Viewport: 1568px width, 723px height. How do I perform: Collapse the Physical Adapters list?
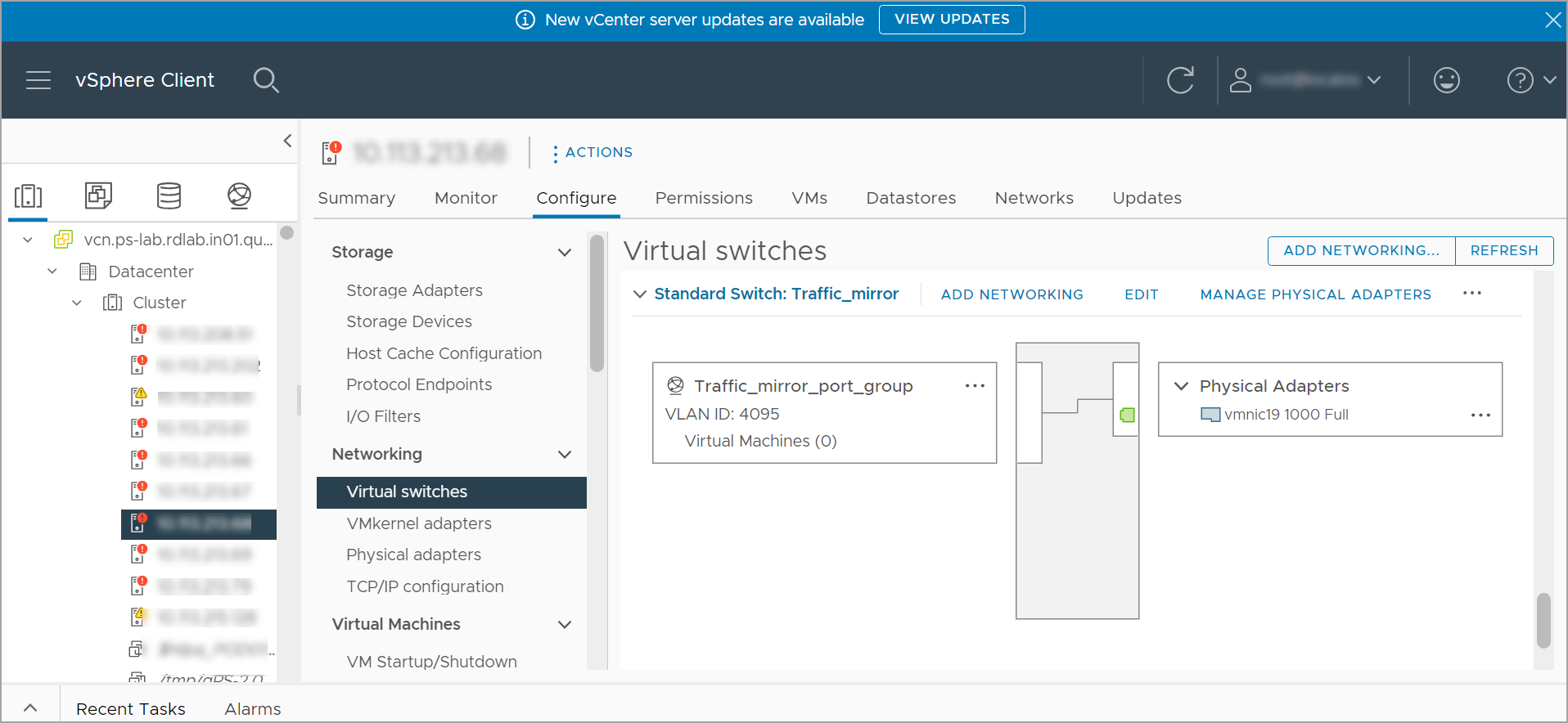click(1181, 385)
